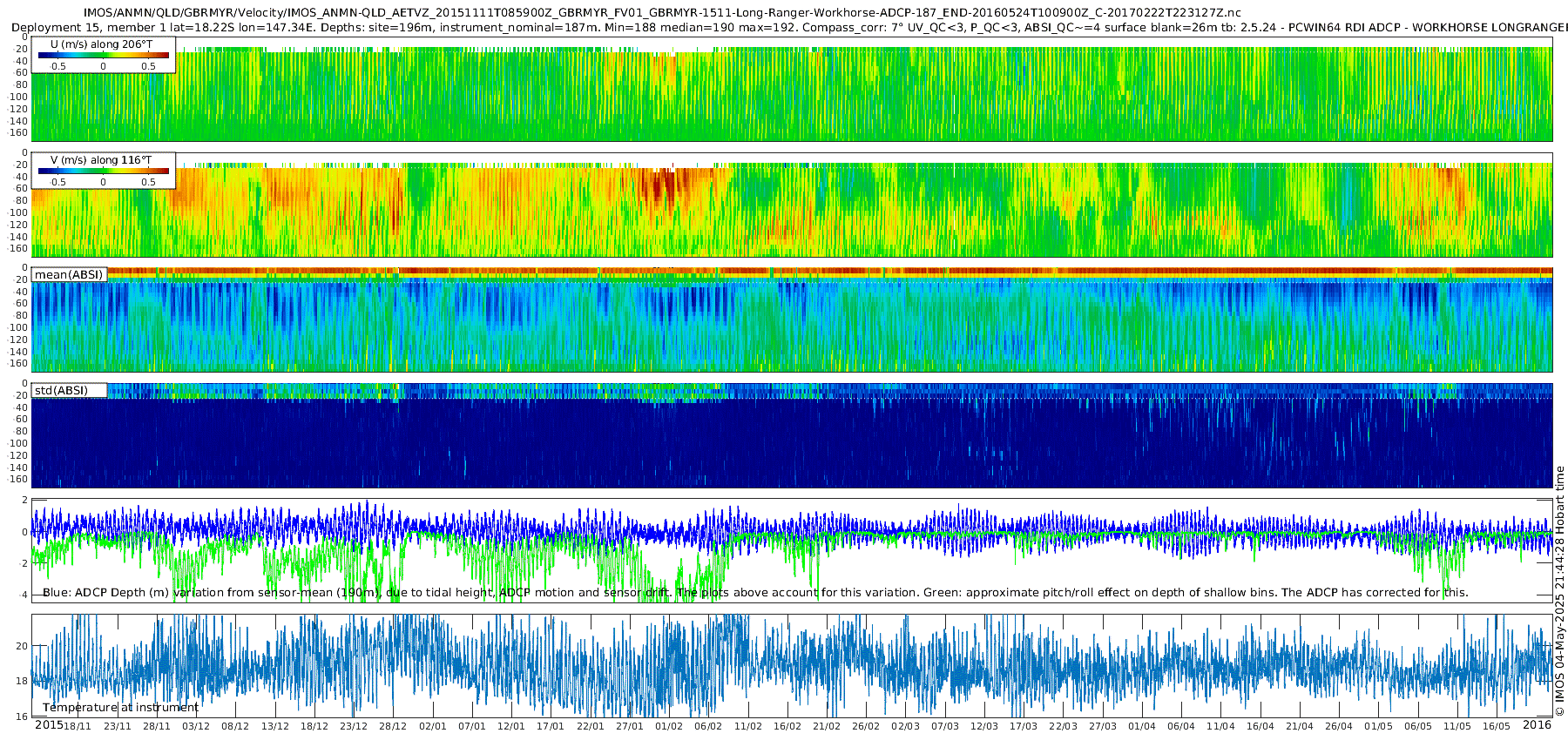
Task: Click the 23/11 date tick
Action: point(118,726)
